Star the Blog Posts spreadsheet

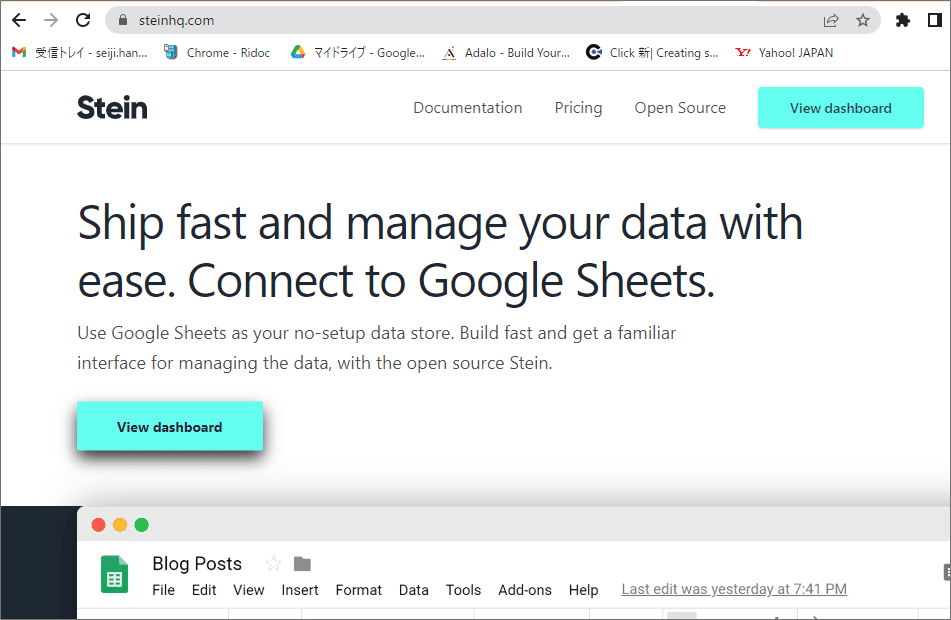(271, 563)
